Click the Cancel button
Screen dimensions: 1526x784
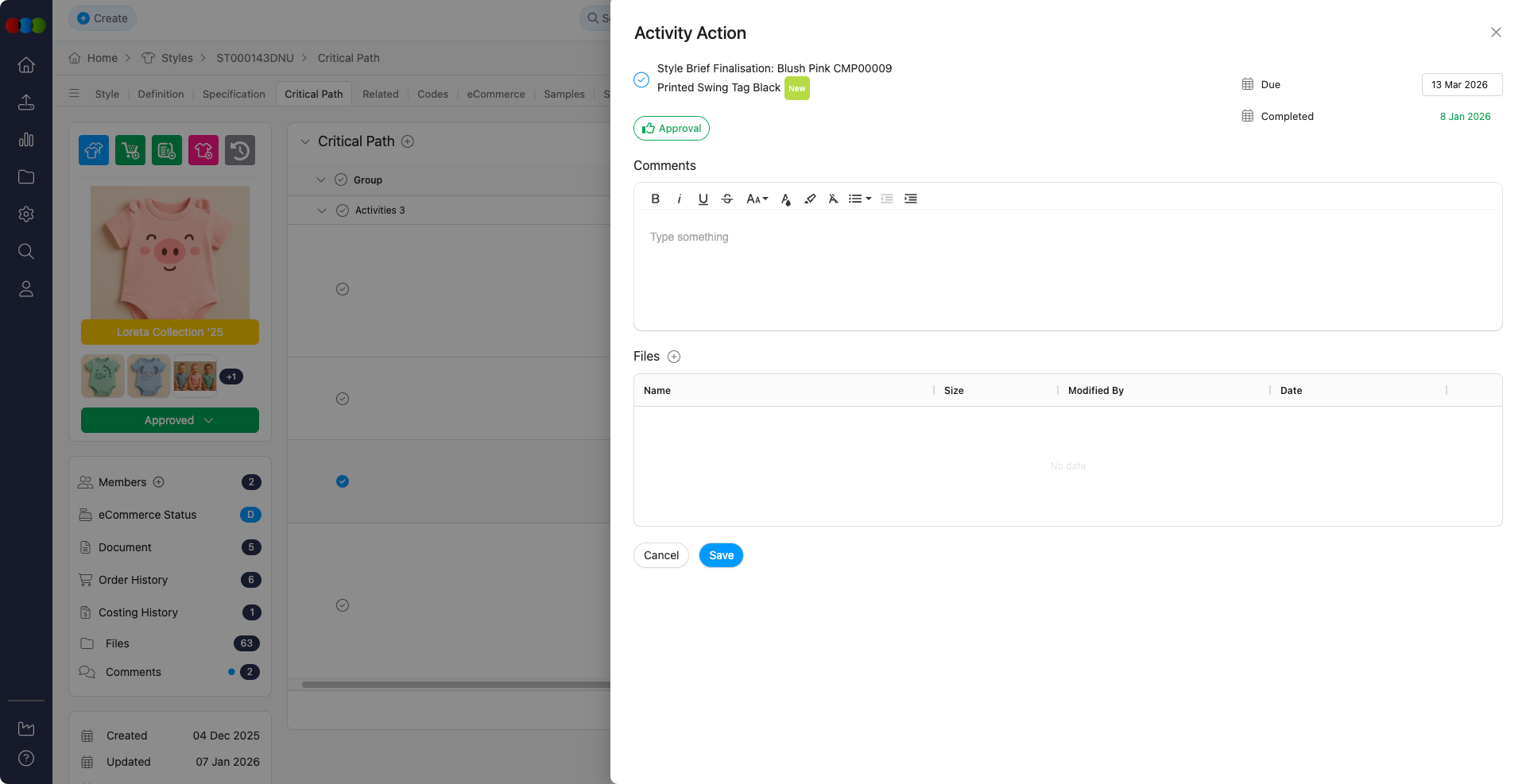[x=660, y=555]
